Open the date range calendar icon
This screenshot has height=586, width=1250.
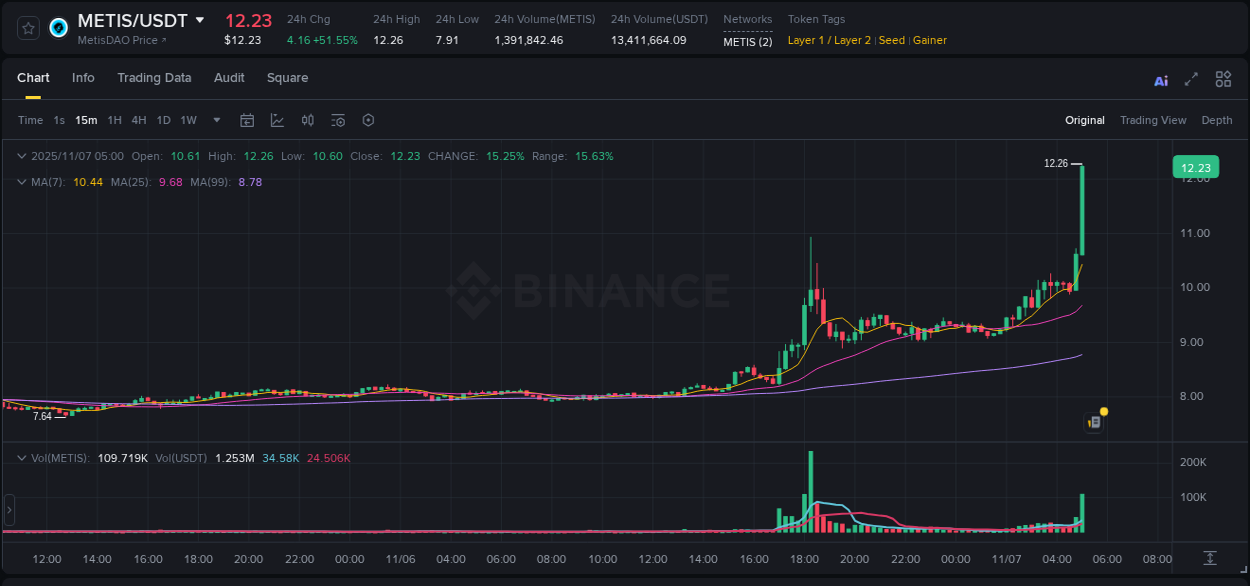click(247, 120)
